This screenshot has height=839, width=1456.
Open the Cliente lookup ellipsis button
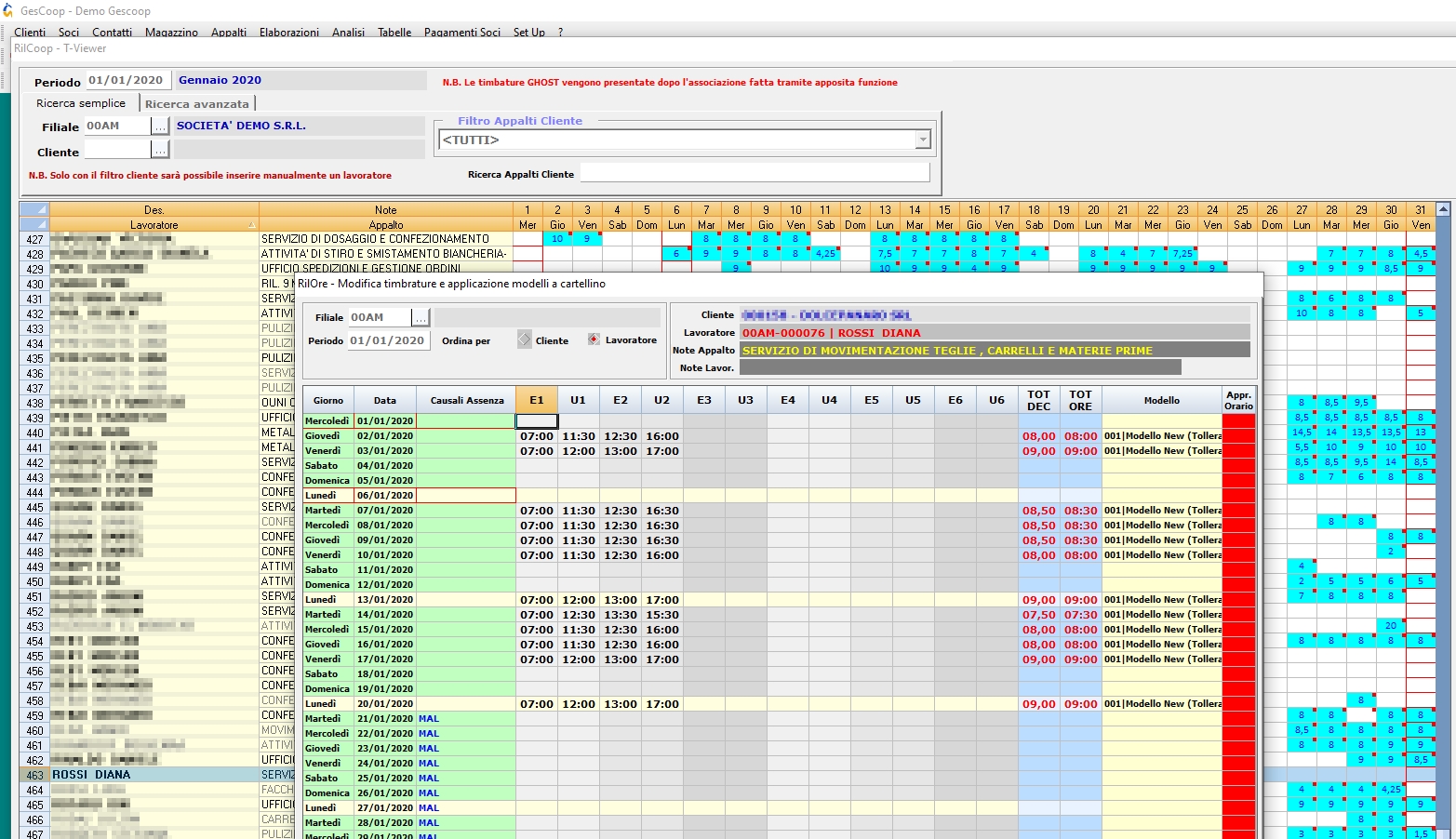(161, 149)
